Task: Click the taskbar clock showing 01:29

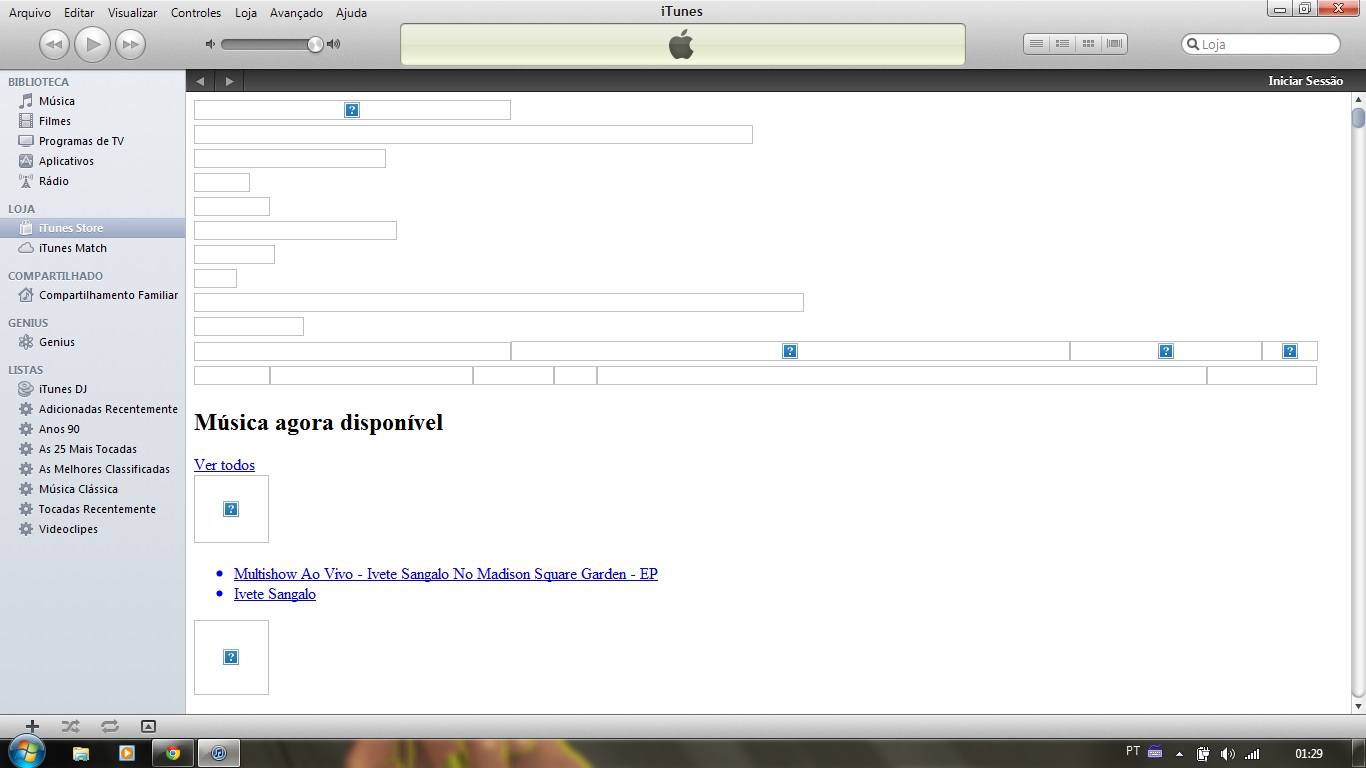Action: click(1309, 754)
